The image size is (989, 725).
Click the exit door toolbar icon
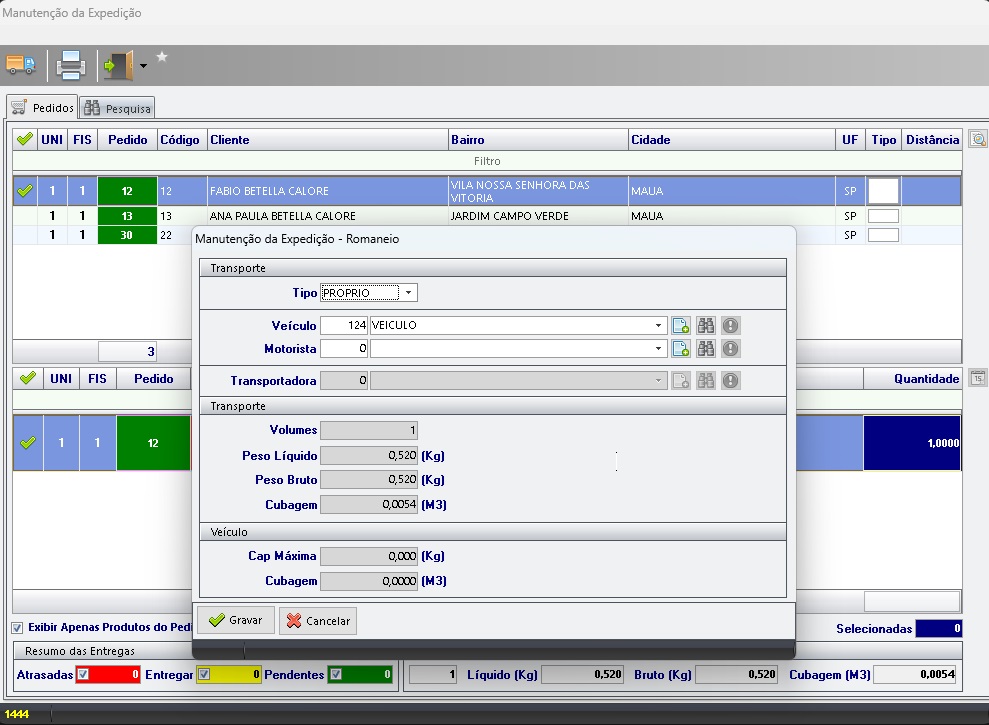coord(118,66)
